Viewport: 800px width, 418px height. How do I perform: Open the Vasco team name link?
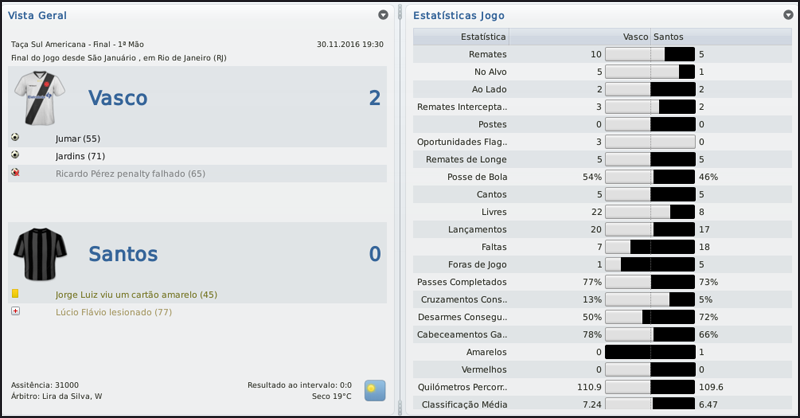[x=118, y=98]
